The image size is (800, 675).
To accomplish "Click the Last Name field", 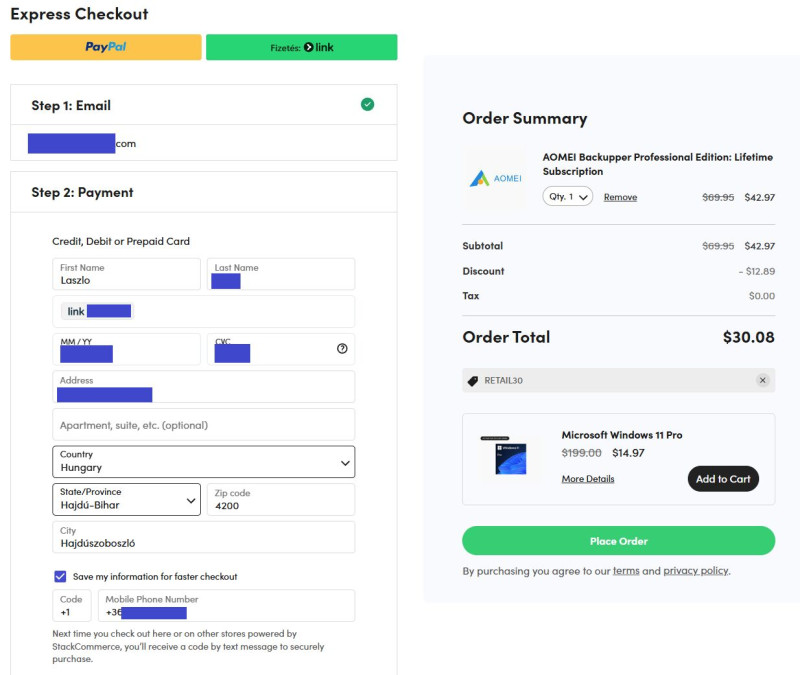I will 281,274.
